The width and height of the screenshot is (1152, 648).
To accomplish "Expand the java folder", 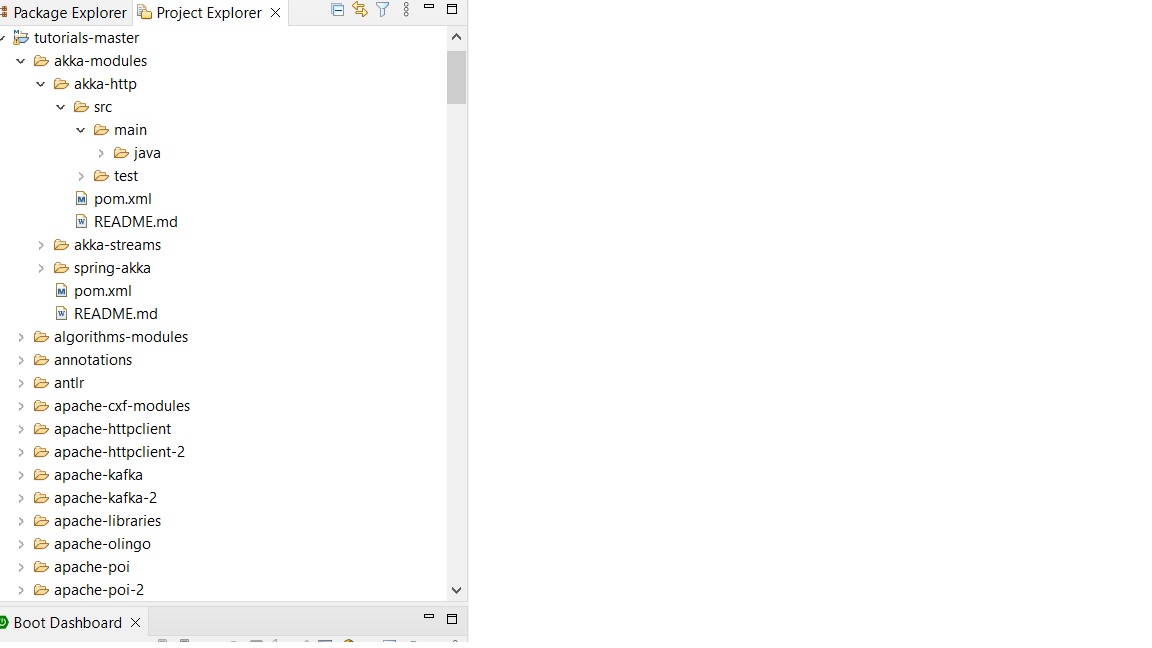I will tap(101, 153).
